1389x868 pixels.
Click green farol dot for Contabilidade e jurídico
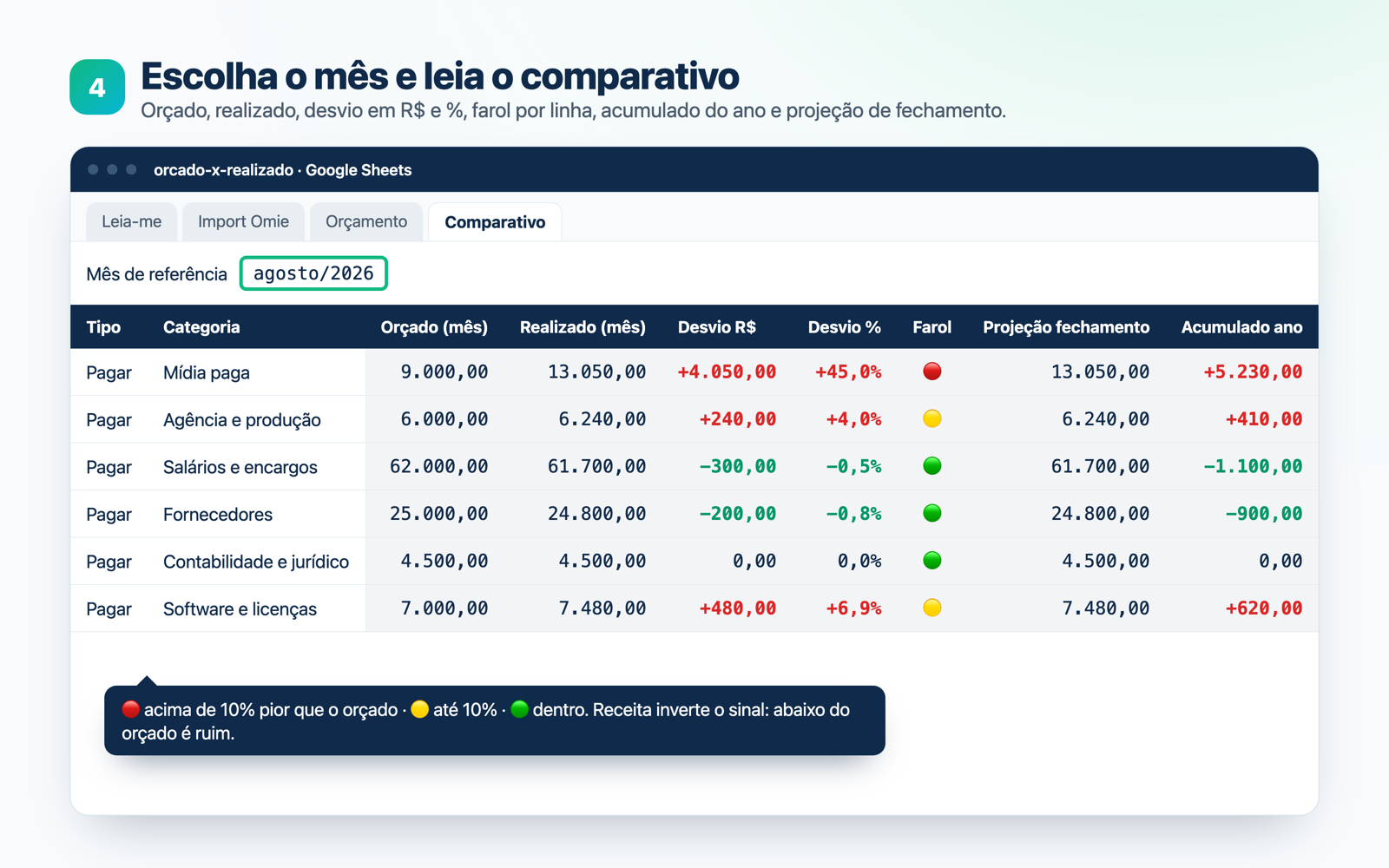(x=932, y=561)
